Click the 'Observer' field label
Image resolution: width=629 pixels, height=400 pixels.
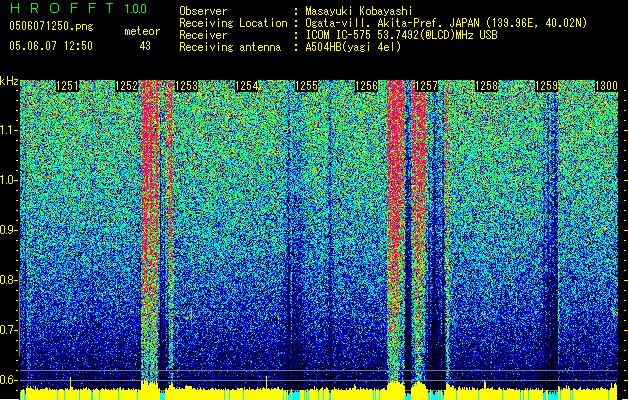203,11
